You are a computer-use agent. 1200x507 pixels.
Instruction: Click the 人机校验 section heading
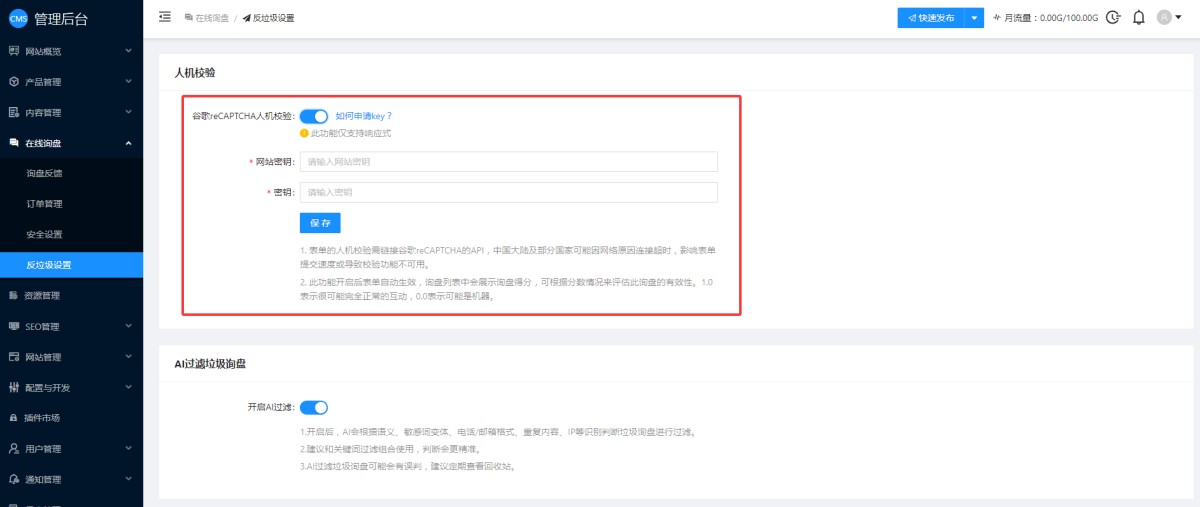point(195,73)
